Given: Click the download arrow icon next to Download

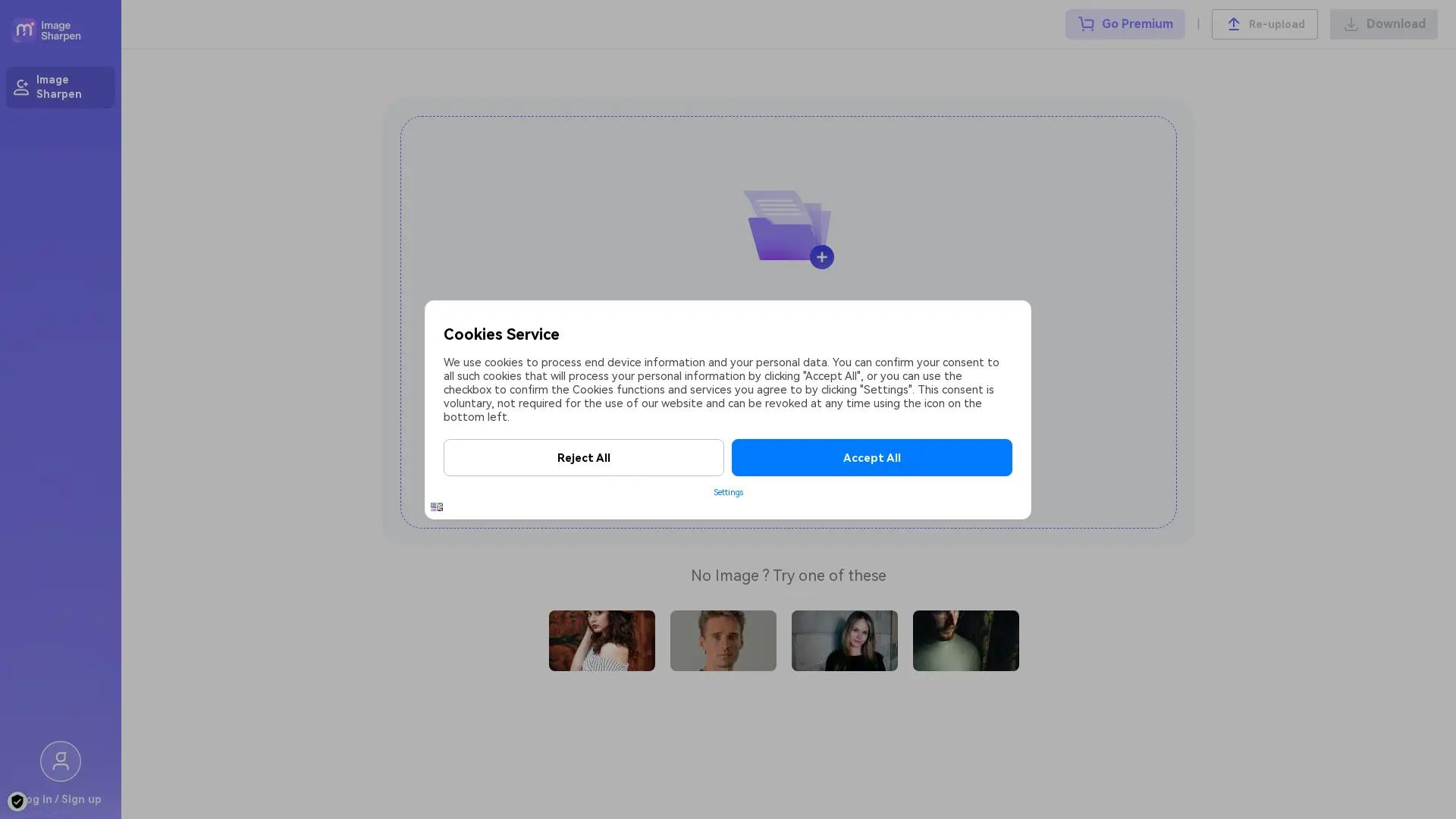Looking at the screenshot, I should pyautogui.click(x=1351, y=24).
